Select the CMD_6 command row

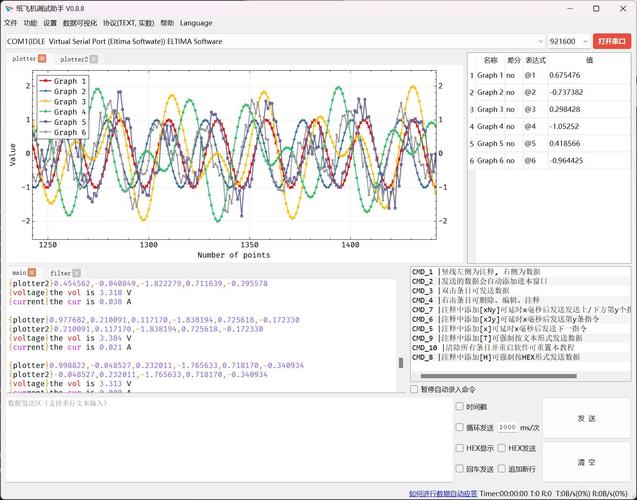pyautogui.click(x=521, y=319)
